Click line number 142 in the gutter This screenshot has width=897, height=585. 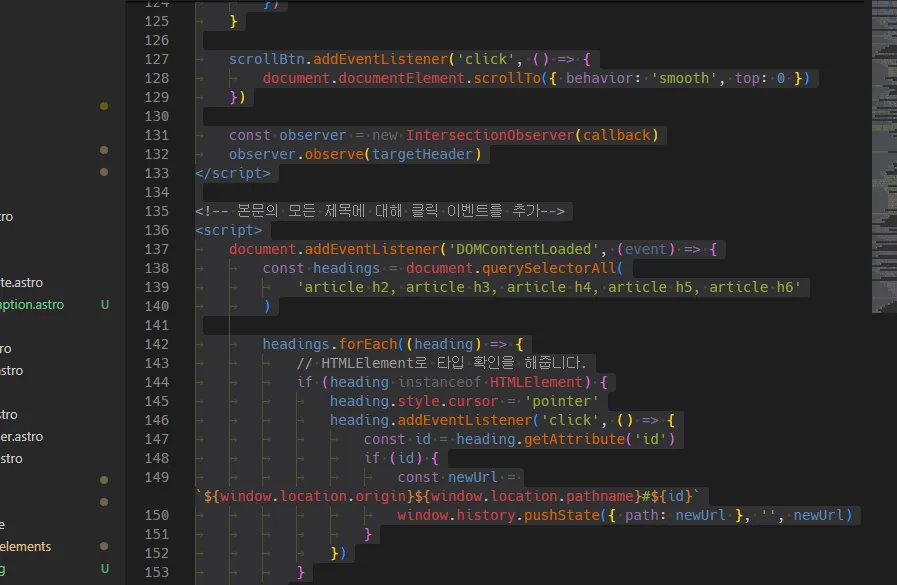pyautogui.click(x=157, y=344)
